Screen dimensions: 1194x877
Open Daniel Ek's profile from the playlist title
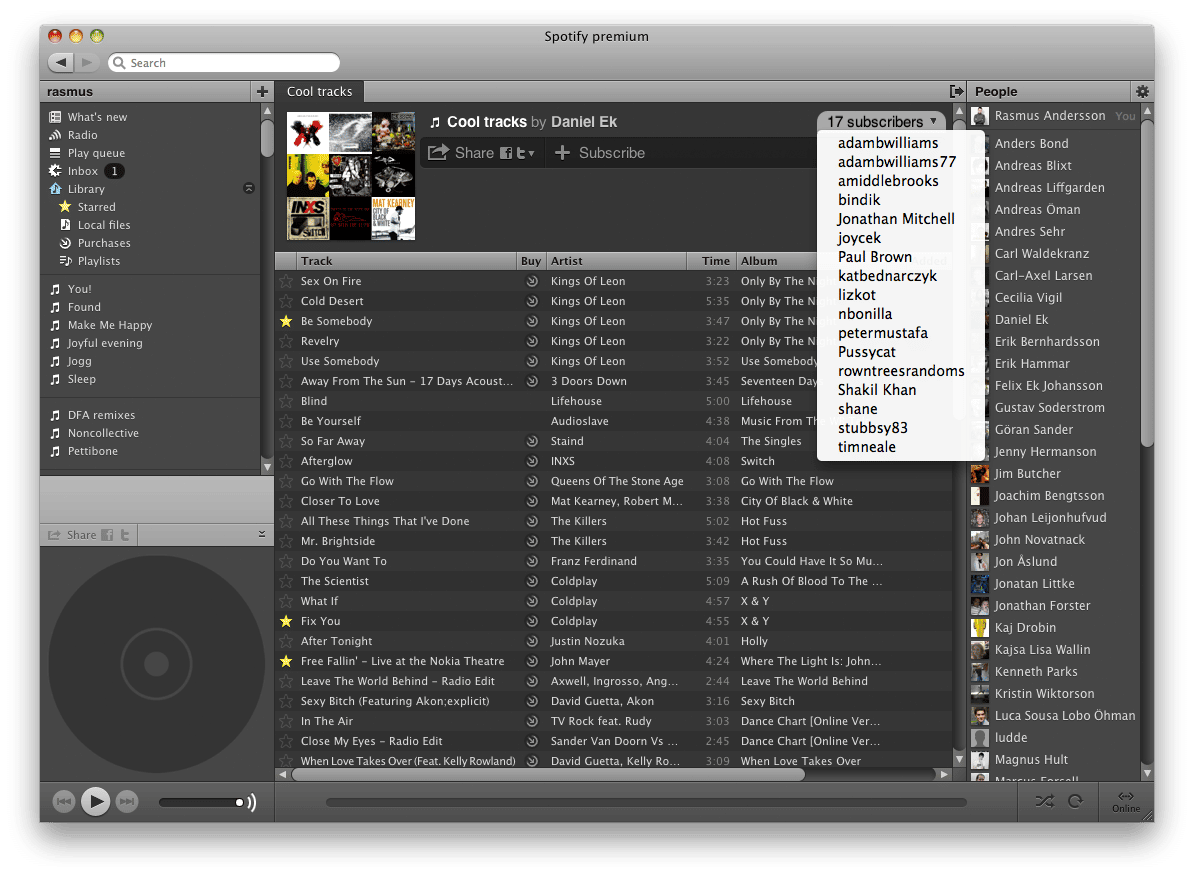[584, 122]
